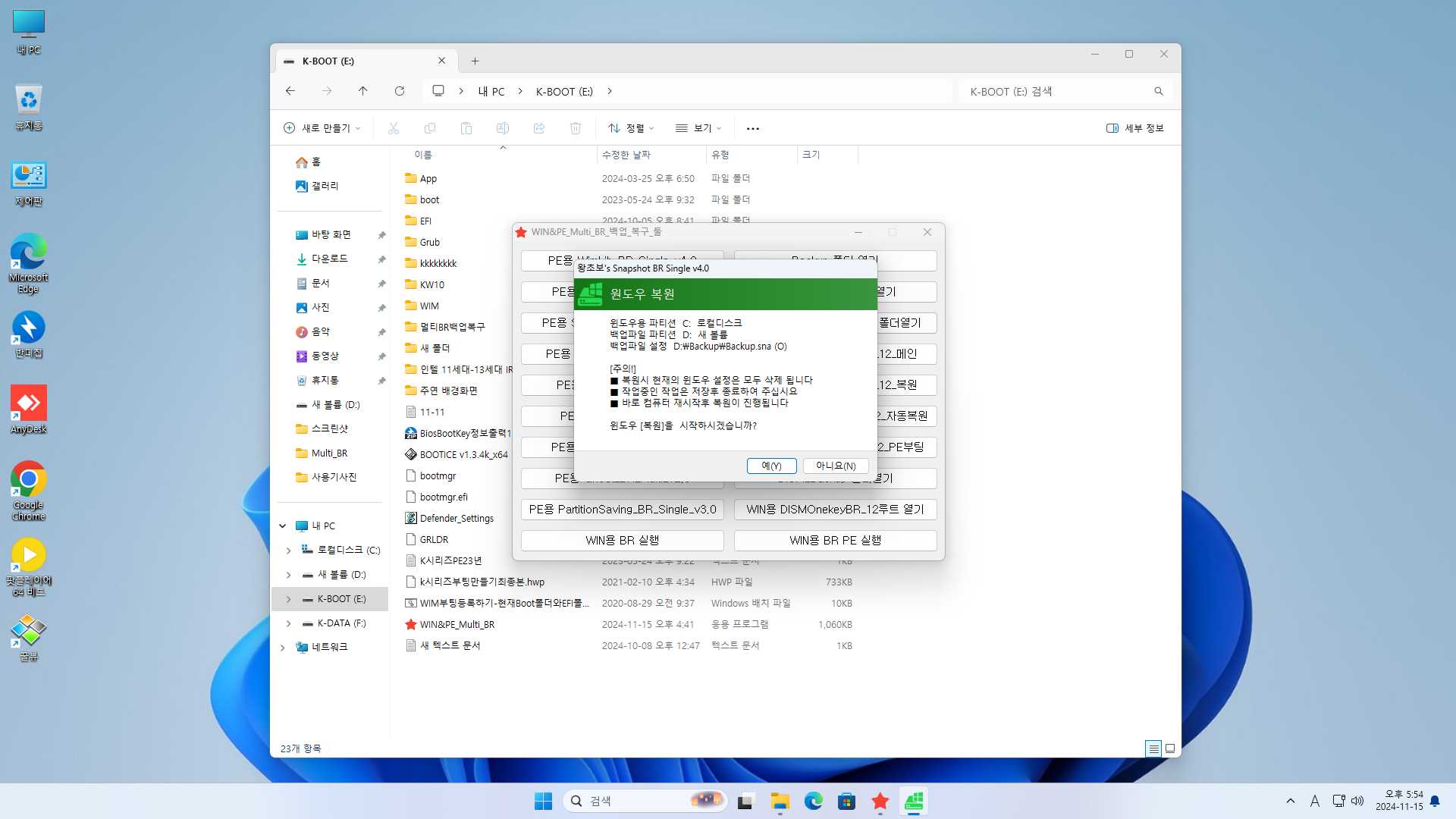Click the Cut scissors icon in Explorer toolbar
Viewport: 1456px width, 819px height.
(393, 128)
